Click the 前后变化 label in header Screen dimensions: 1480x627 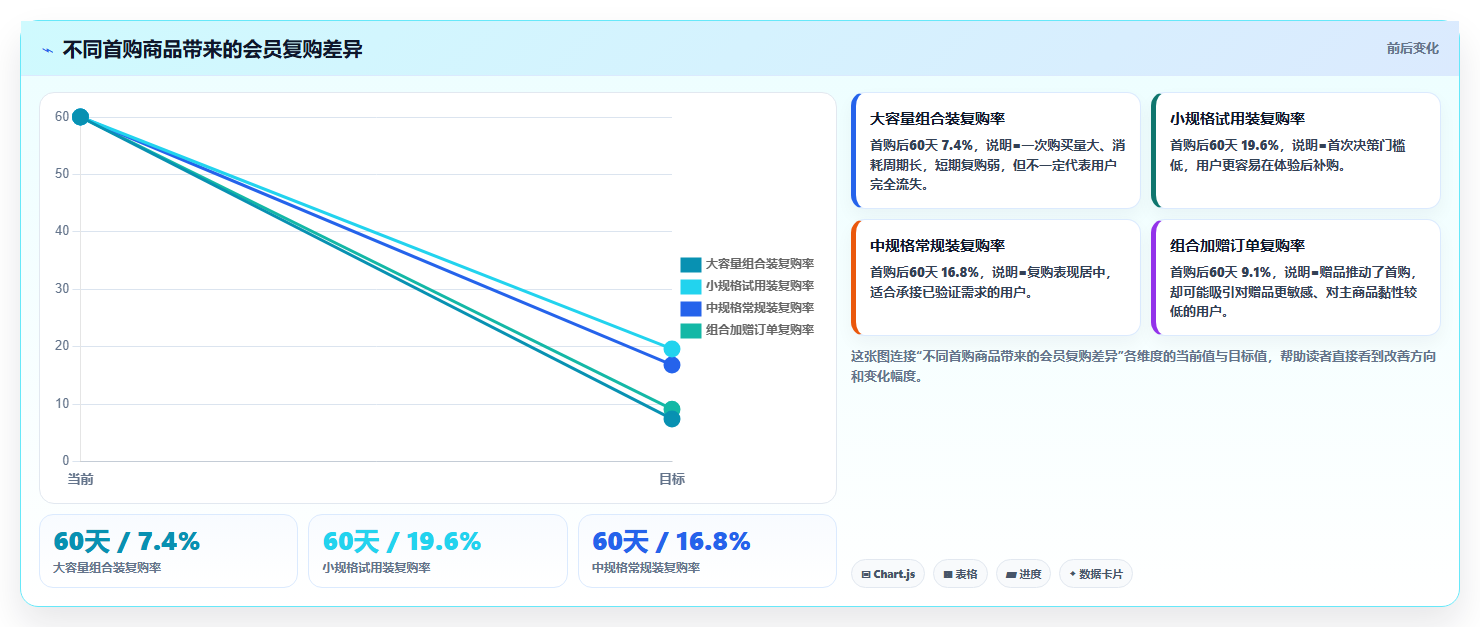tap(1412, 48)
